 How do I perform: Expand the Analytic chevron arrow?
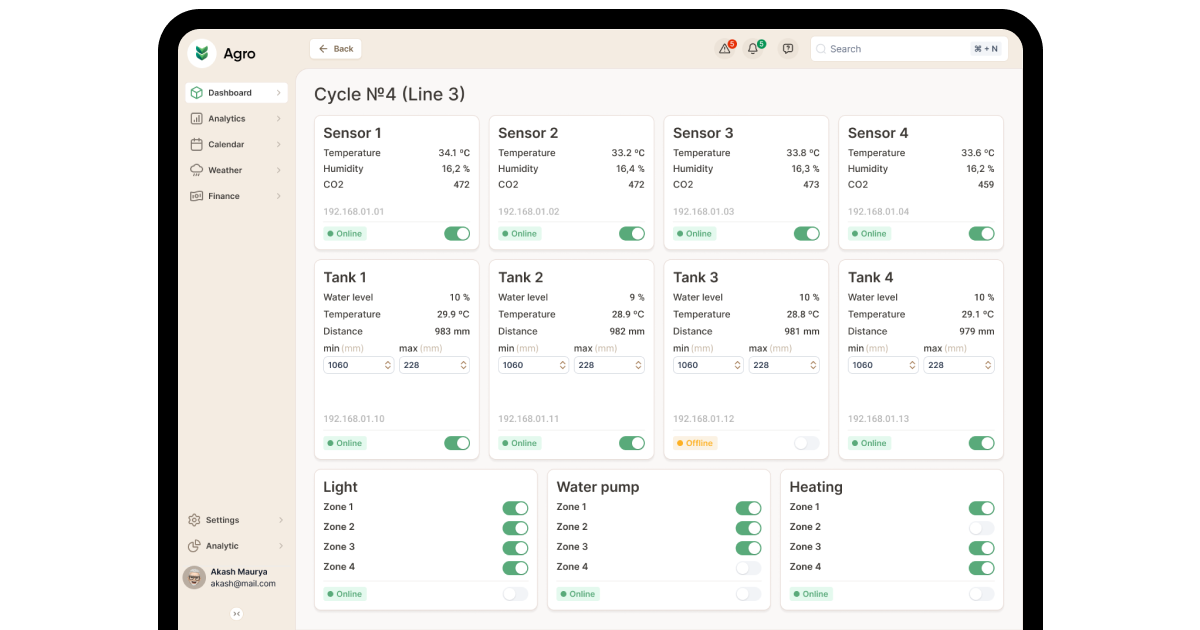(280, 546)
